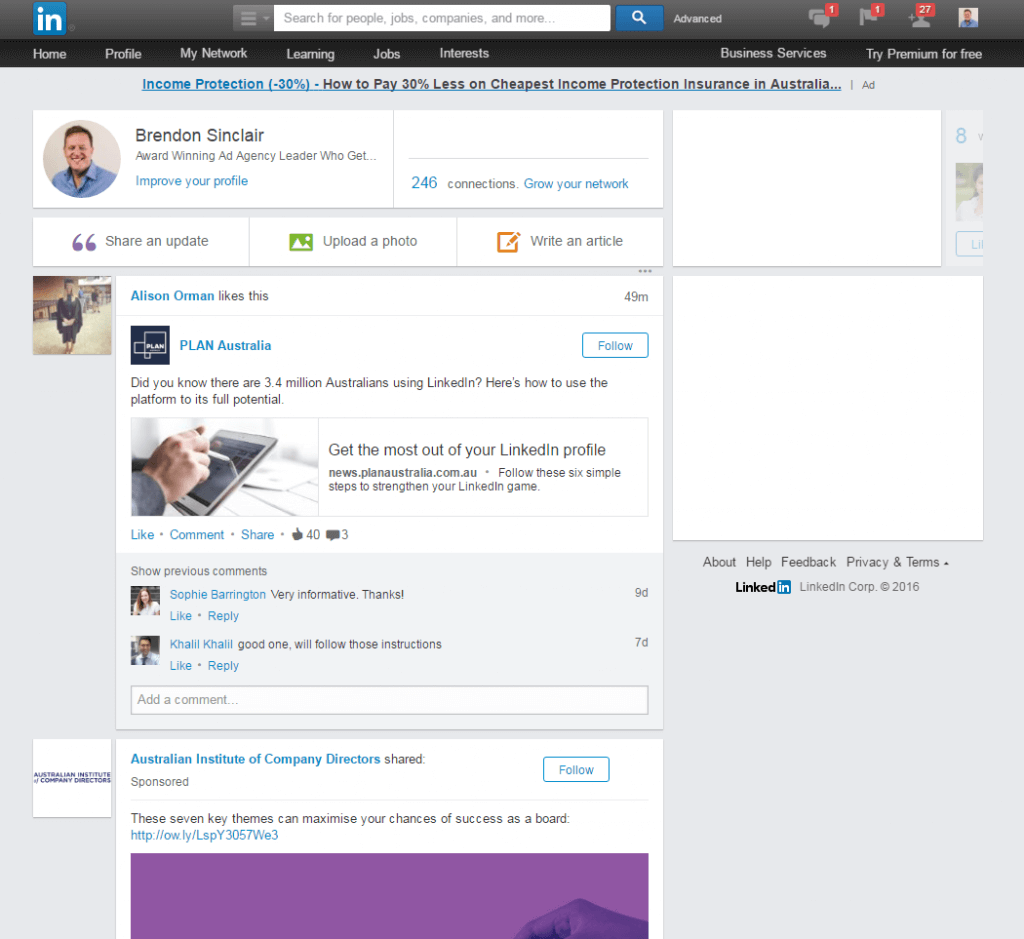Comment on the PLAN Australia post
Image resolution: width=1024 pixels, height=939 pixels.
point(197,535)
